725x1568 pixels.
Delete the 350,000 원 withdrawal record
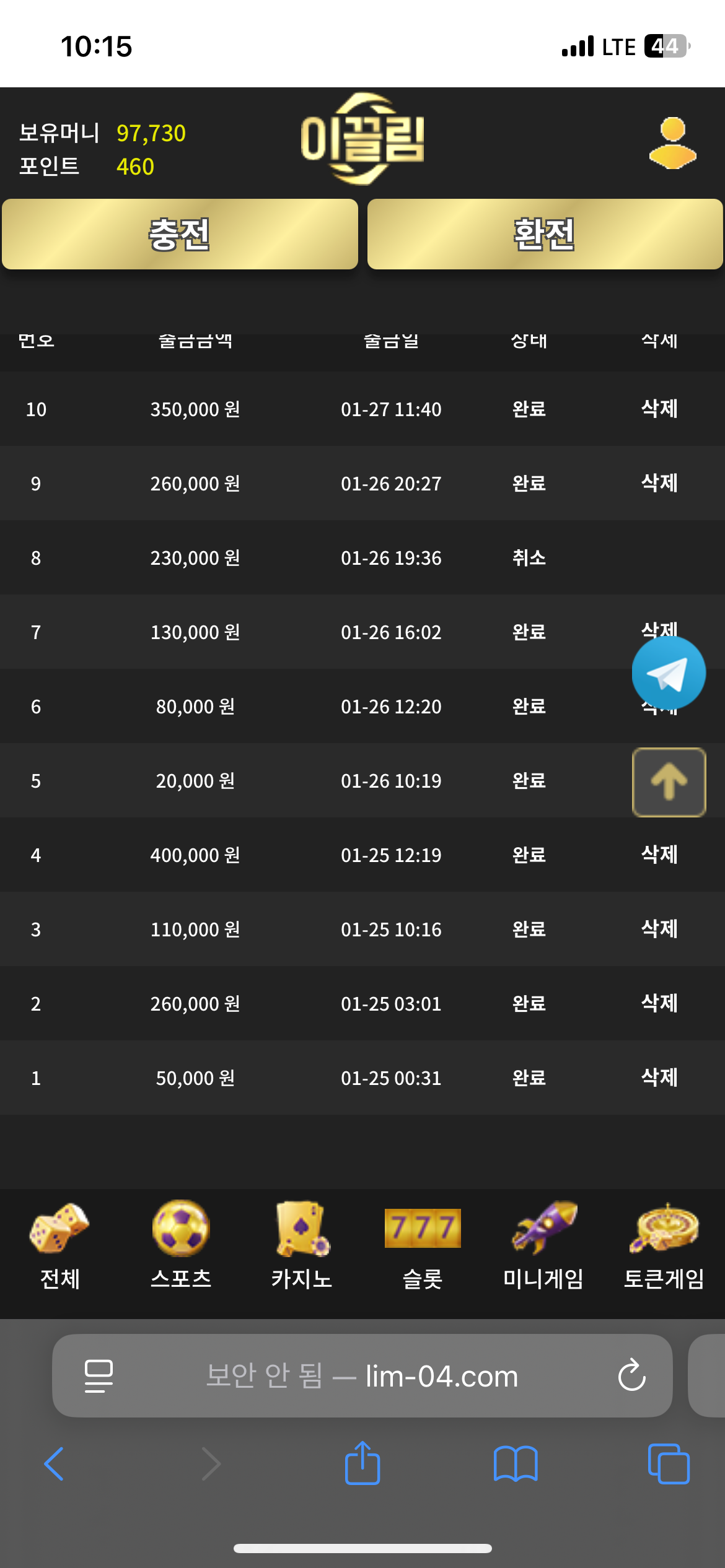click(659, 409)
